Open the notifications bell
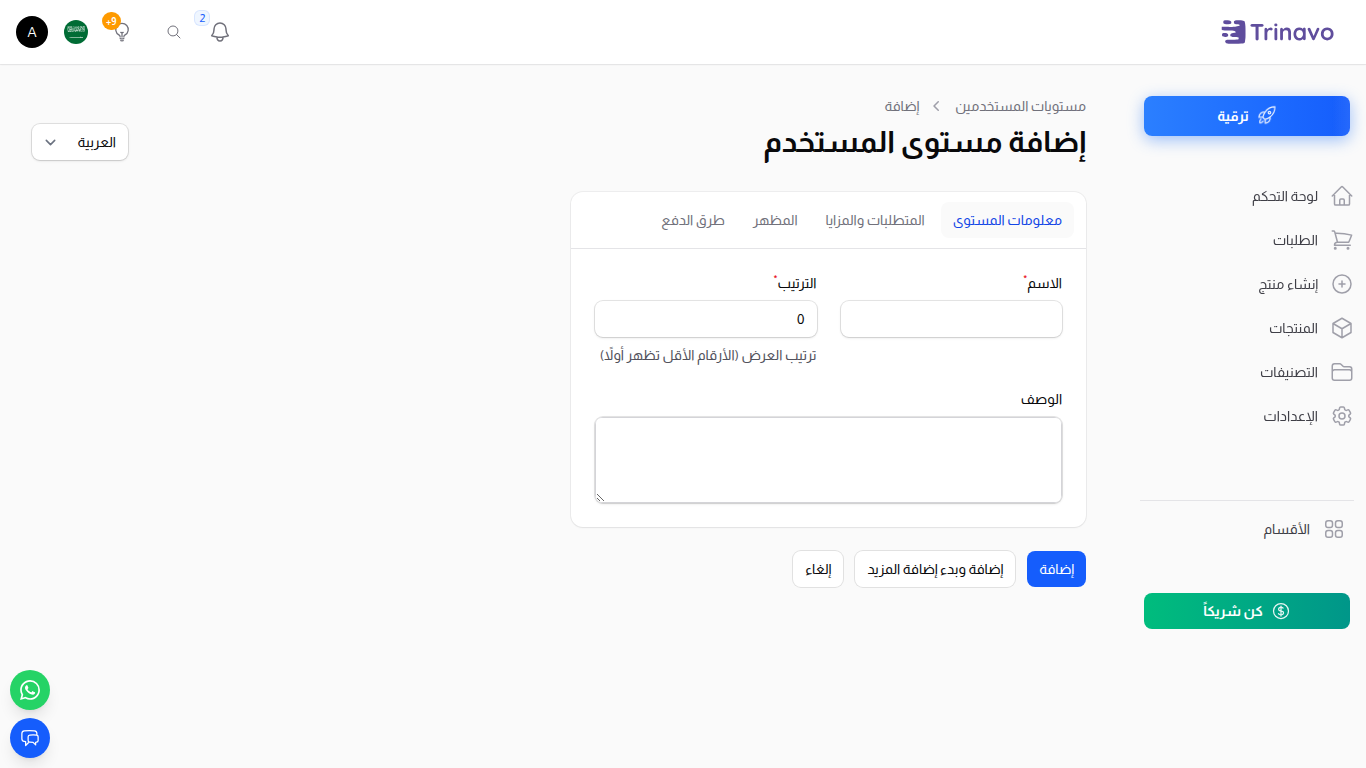Image resolution: width=1366 pixels, height=768 pixels. 220,32
